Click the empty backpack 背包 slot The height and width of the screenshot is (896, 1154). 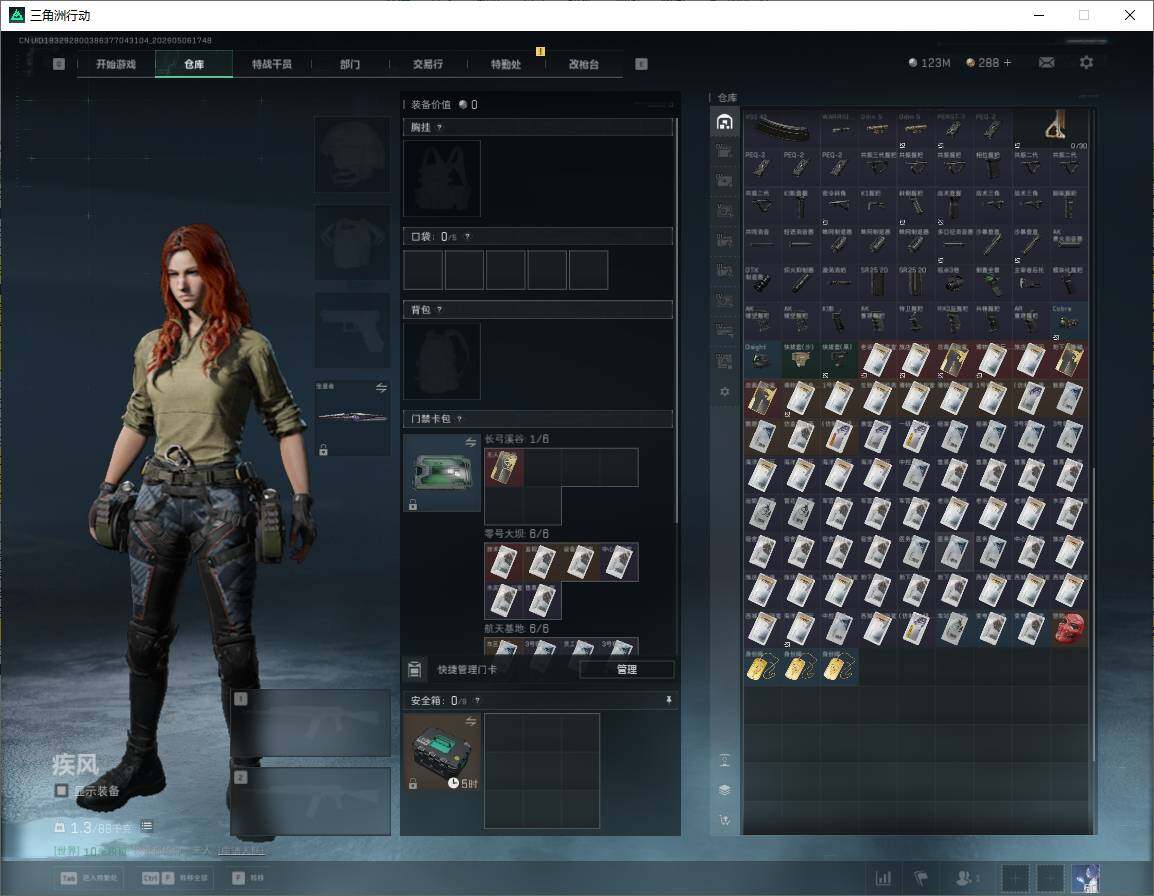[442, 361]
